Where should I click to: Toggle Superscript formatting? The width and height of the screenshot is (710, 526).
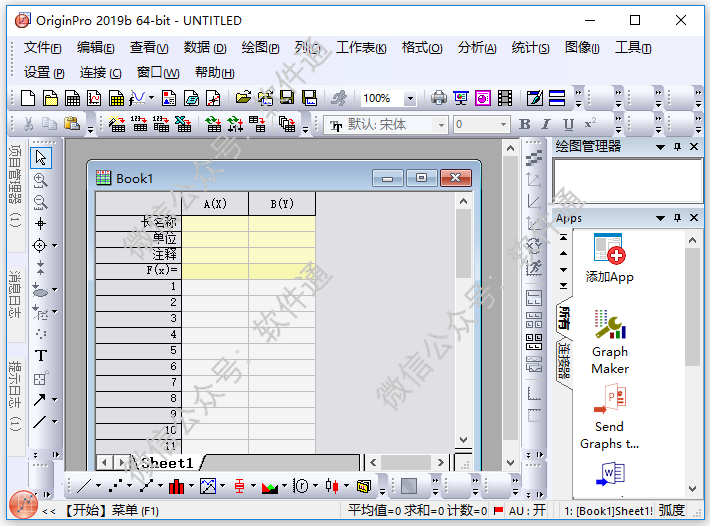tap(590, 124)
